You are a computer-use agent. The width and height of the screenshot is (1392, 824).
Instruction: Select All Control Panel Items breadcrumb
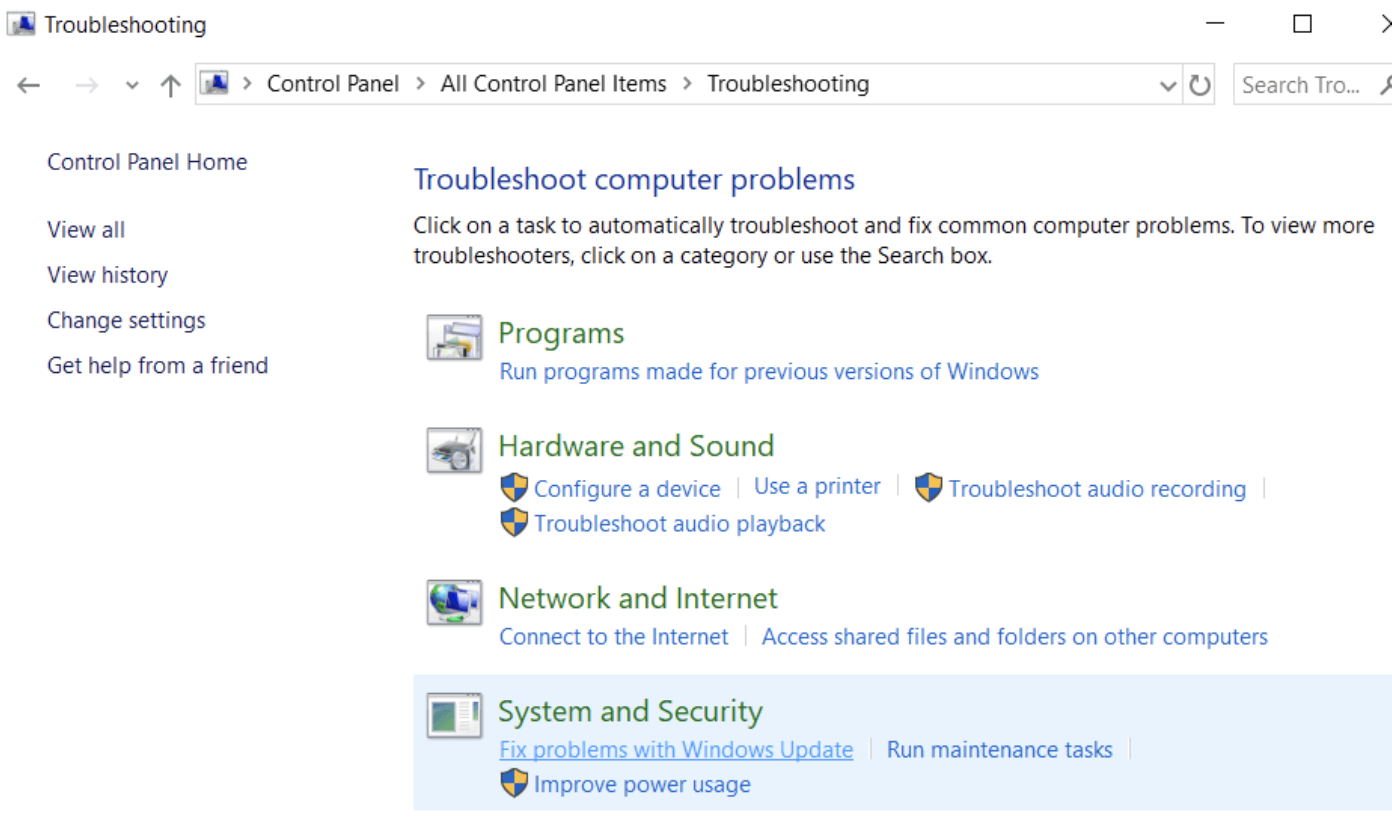pyautogui.click(x=554, y=84)
